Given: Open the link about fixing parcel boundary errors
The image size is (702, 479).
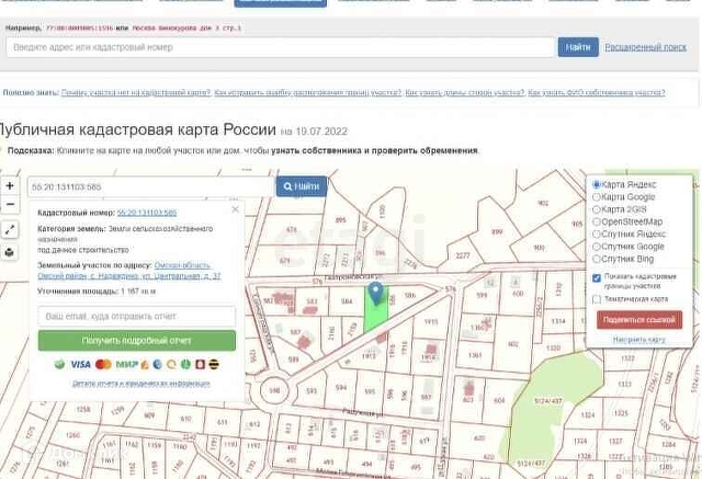Looking at the screenshot, I should (x=308, y=93).
